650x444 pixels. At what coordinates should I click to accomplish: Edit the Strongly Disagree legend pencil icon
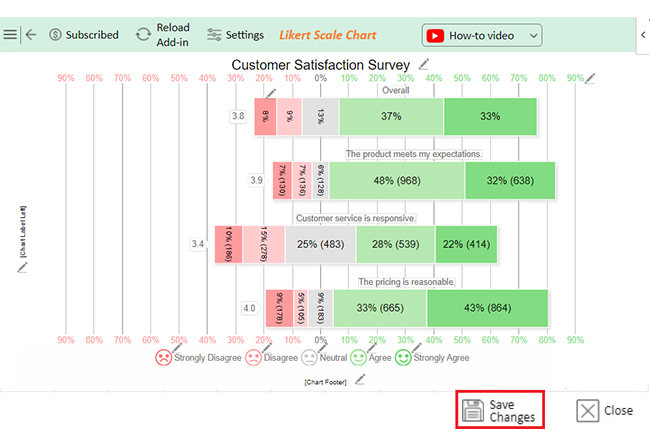tap(177, 347)
